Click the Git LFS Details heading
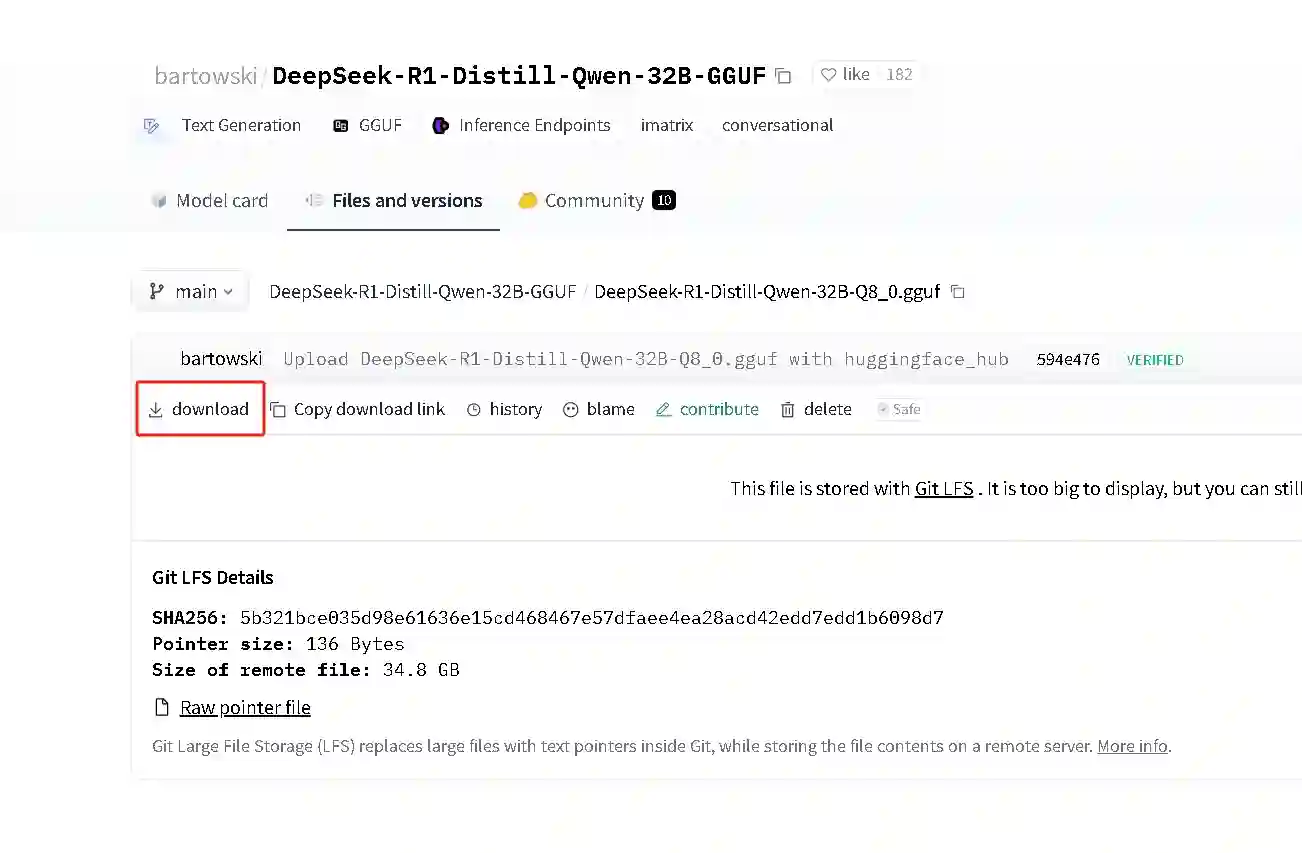 click(213, 577)
